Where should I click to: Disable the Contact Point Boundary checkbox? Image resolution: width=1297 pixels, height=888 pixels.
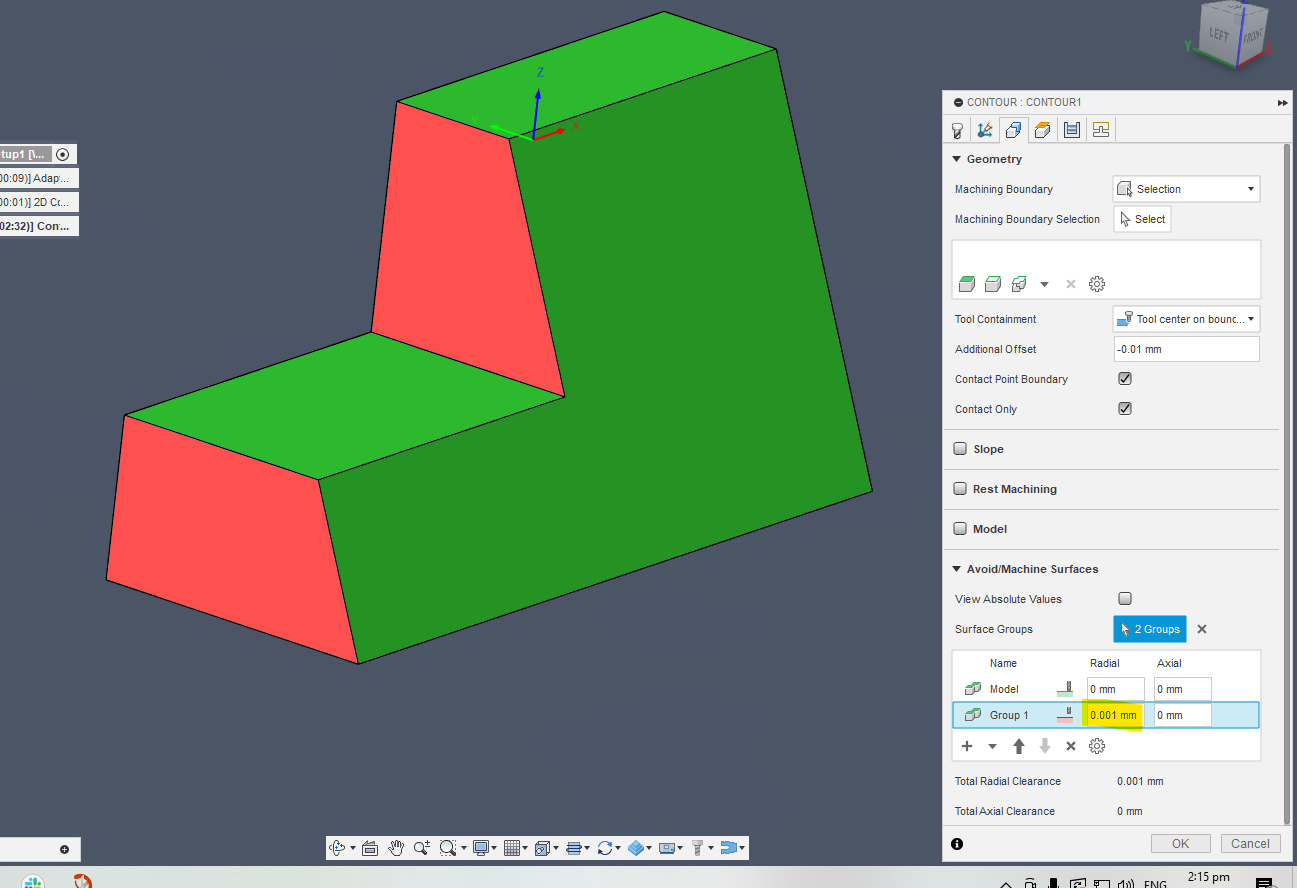coord(1124,378)
